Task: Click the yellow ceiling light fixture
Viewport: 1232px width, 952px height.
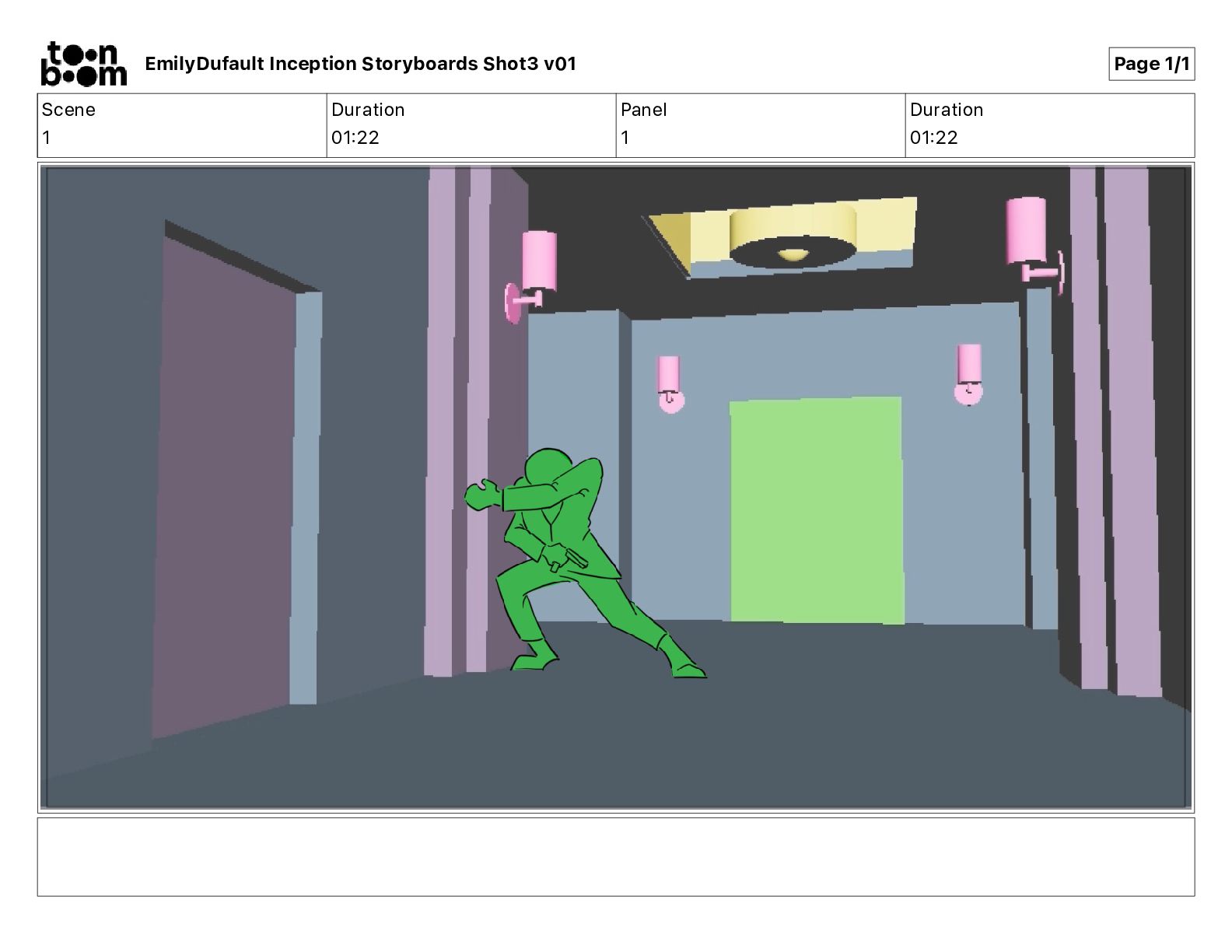Action: [793, 236]
